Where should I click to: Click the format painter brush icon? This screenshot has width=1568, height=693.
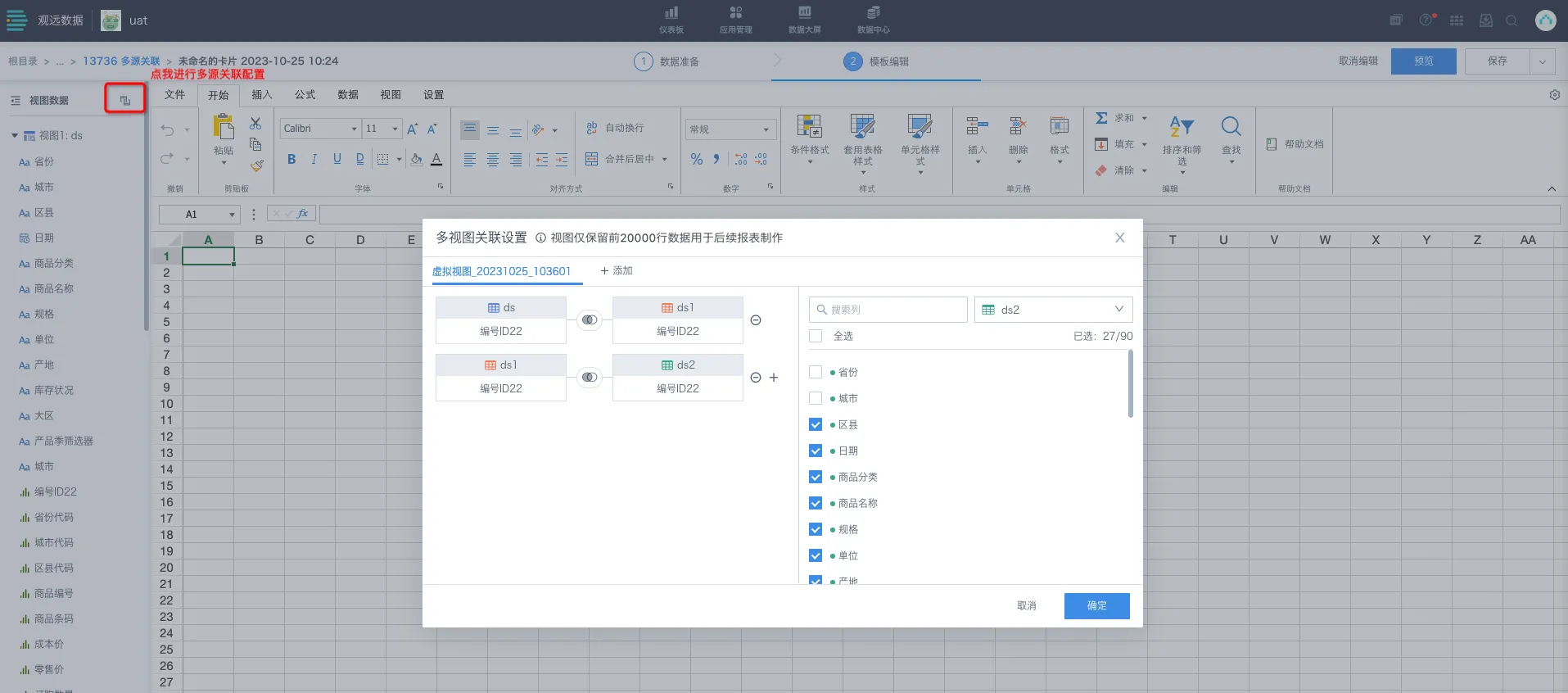[256, 166]
